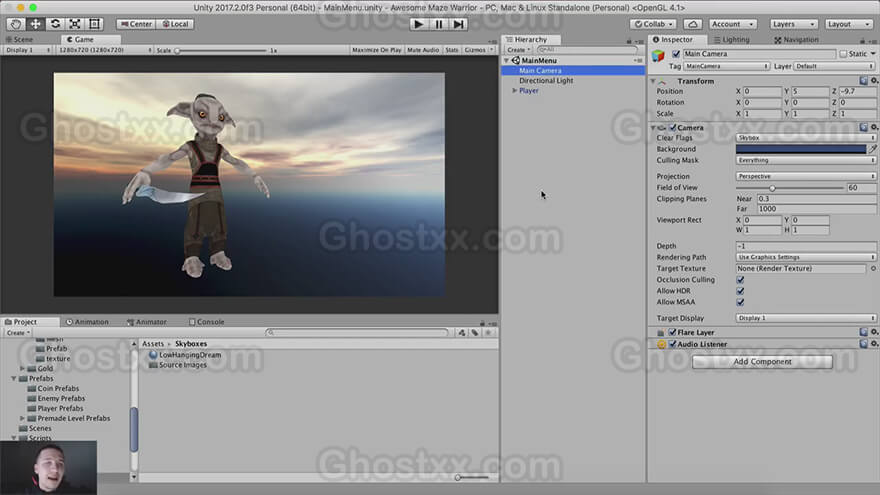The height and width of the screenshot is (495, 880).
Task: Open the Layout dropdown
Action: click(x=848, y=24)
